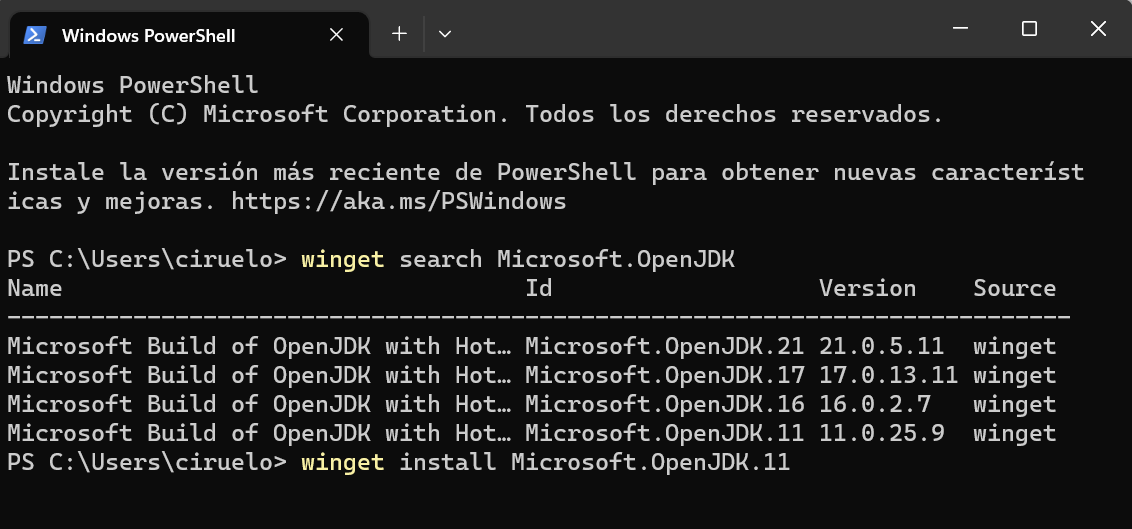This screenshot has width=1132, height=529.
Task: Click the Name column header text
Action: (x=34, y=289)
